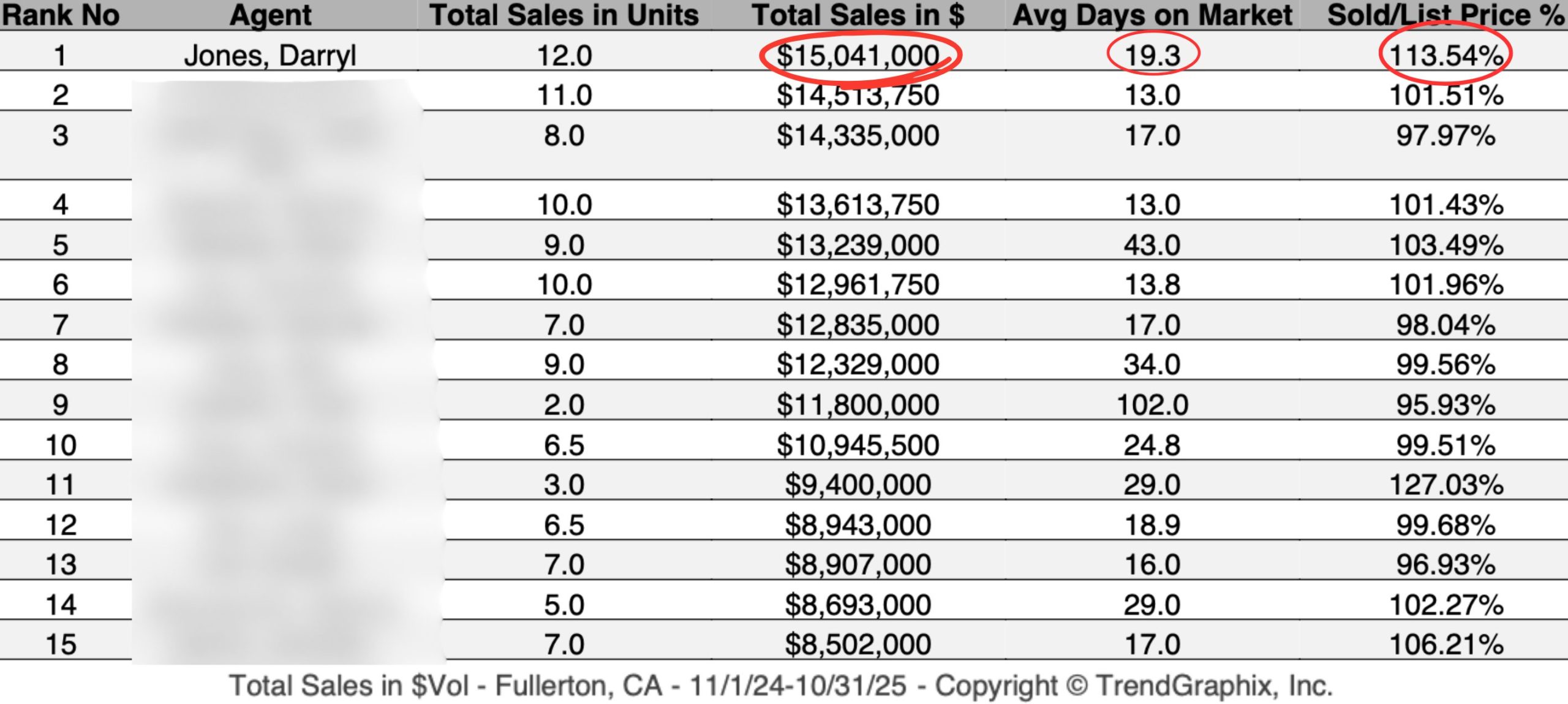This screenshot has width=1568, height=704.
Task: Select the circled $15,041,000 sales value
Action: click(x=858, y=56)
